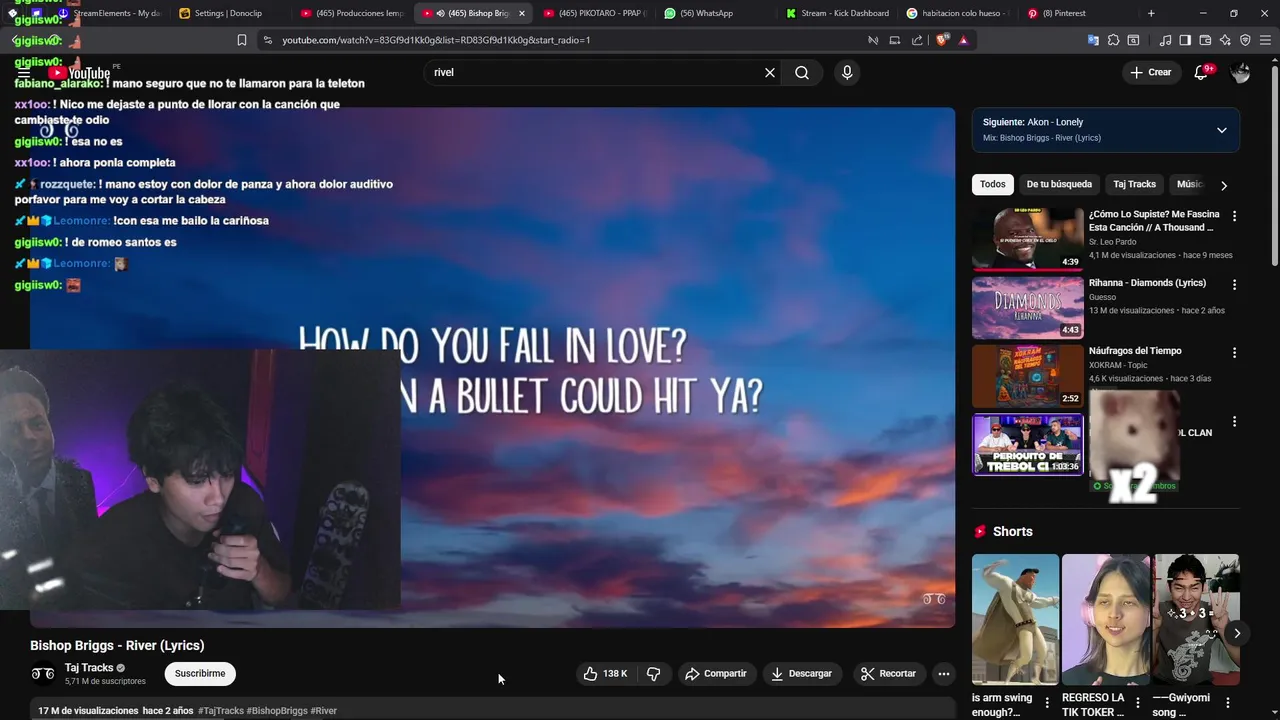Click the Descargar download button
The height and width of the screenshot is (720, 1280).
[802, 674]
